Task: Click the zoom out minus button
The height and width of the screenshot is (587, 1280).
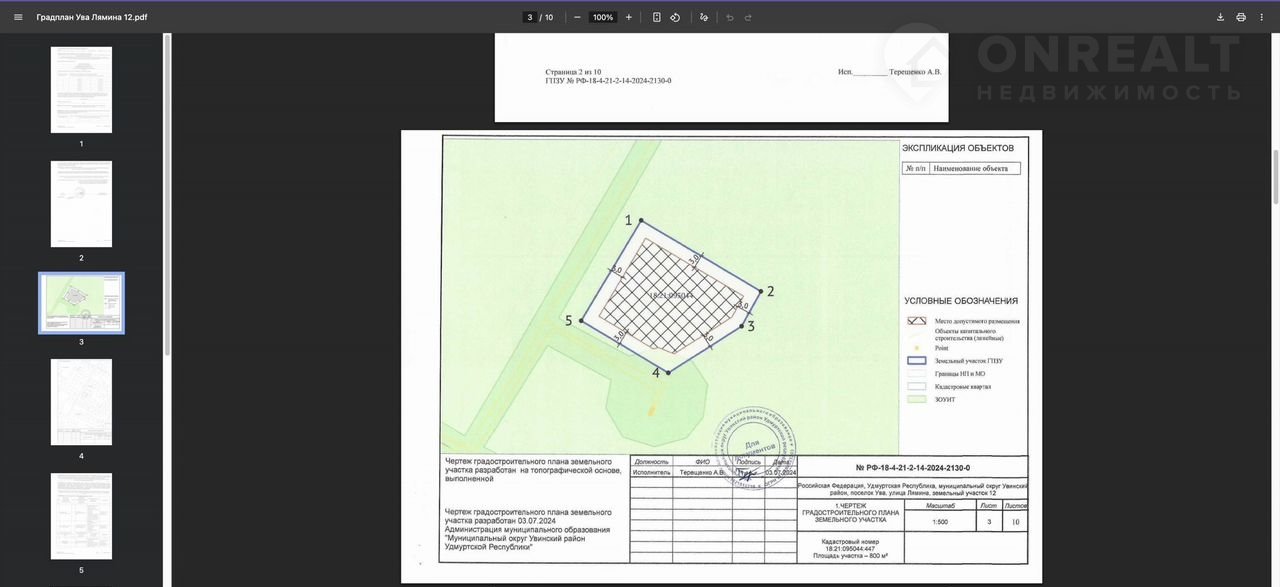Action: 577,17
